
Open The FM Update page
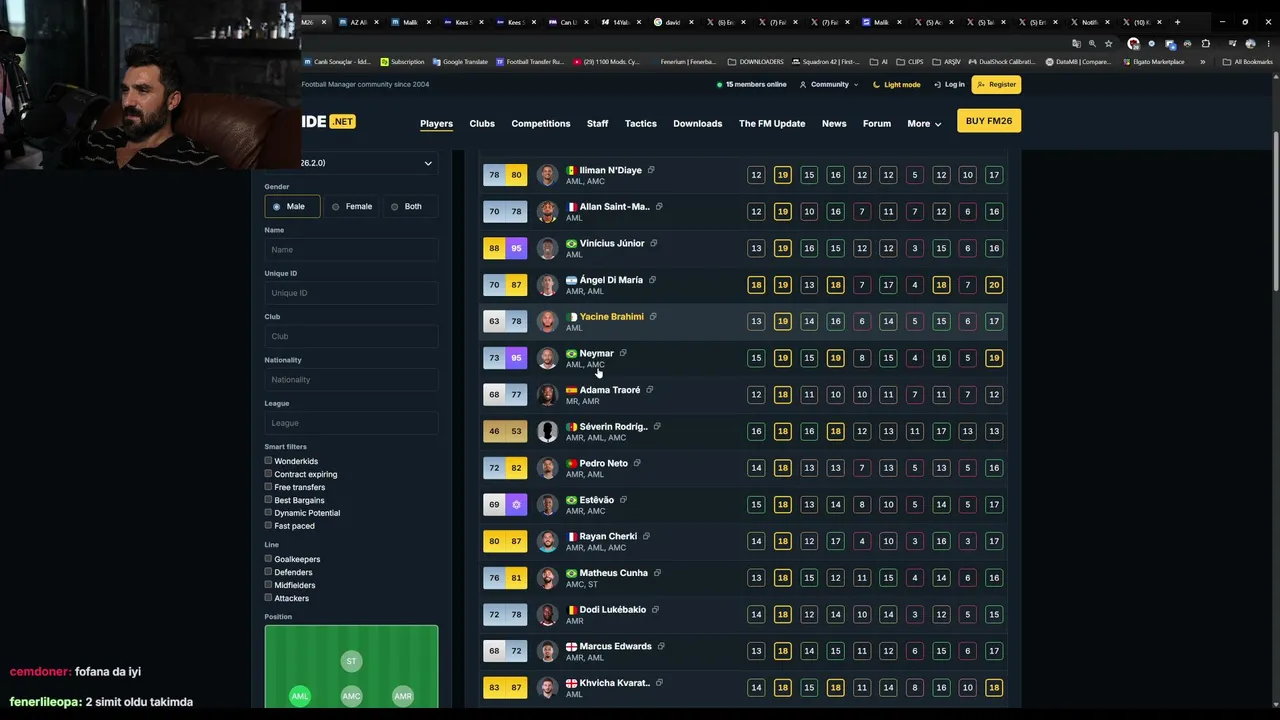click(772, 124)
